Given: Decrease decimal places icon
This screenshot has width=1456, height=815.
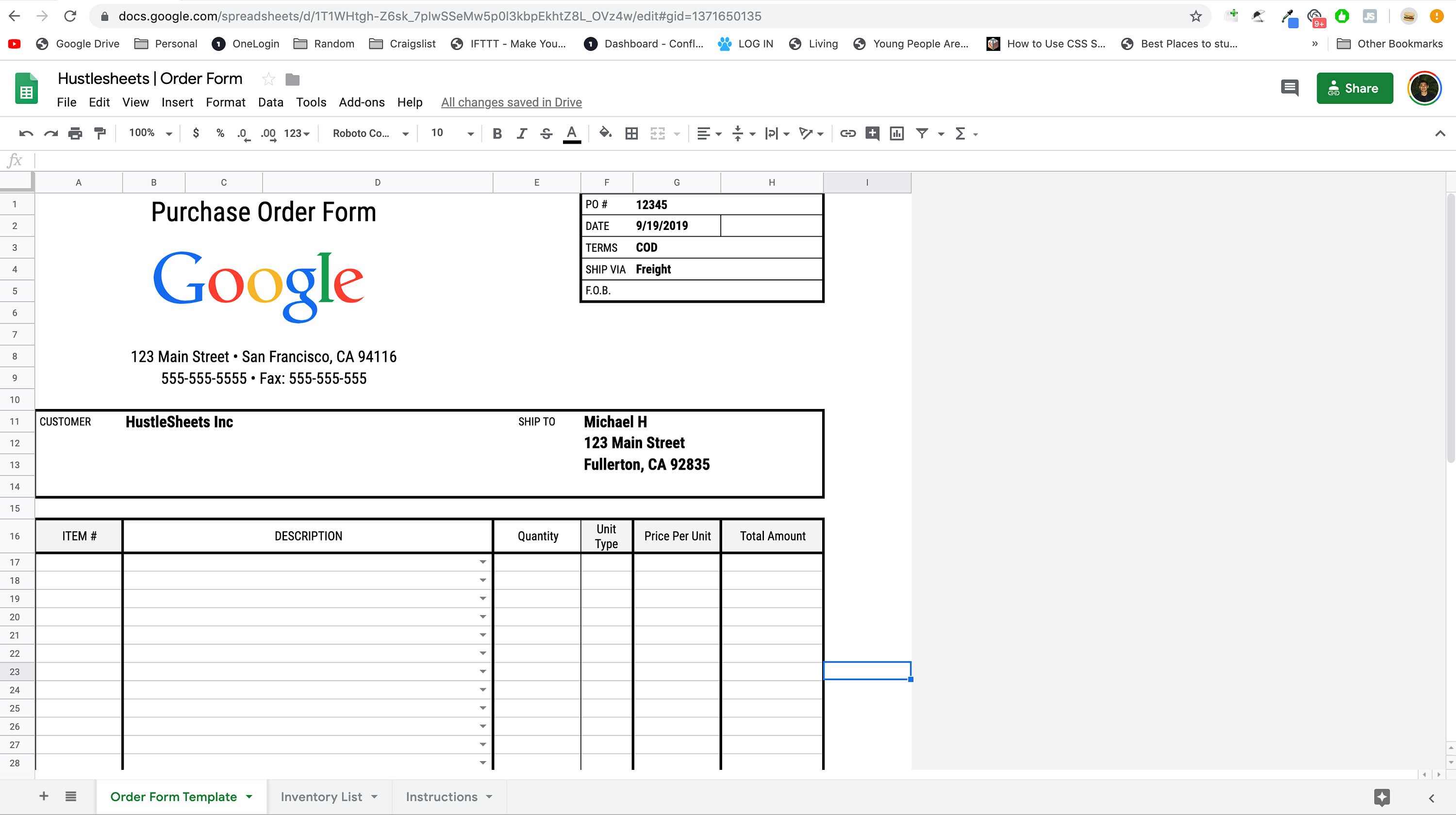Looking at the screenshot, I should (x=244, y=134).
